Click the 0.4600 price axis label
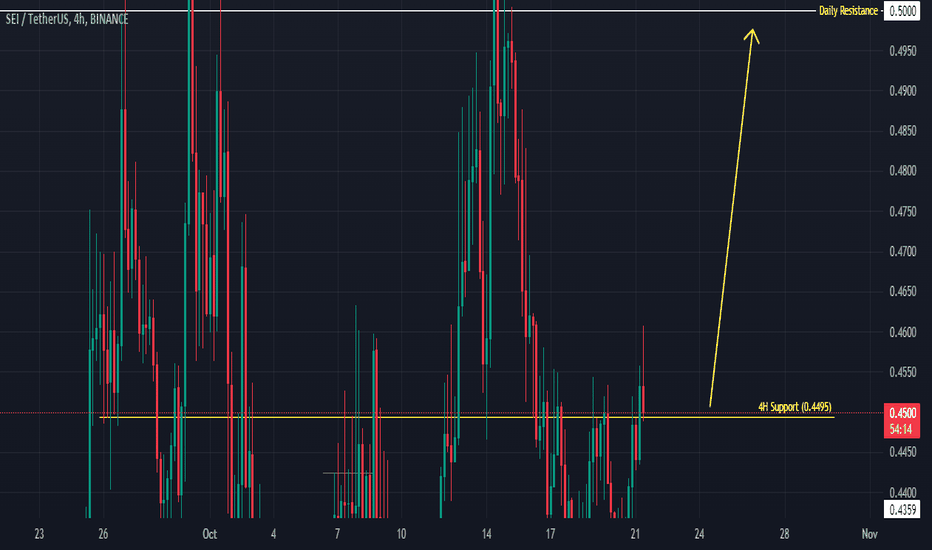This screenshot has height=550, width=932. click(x=902, y=332)
